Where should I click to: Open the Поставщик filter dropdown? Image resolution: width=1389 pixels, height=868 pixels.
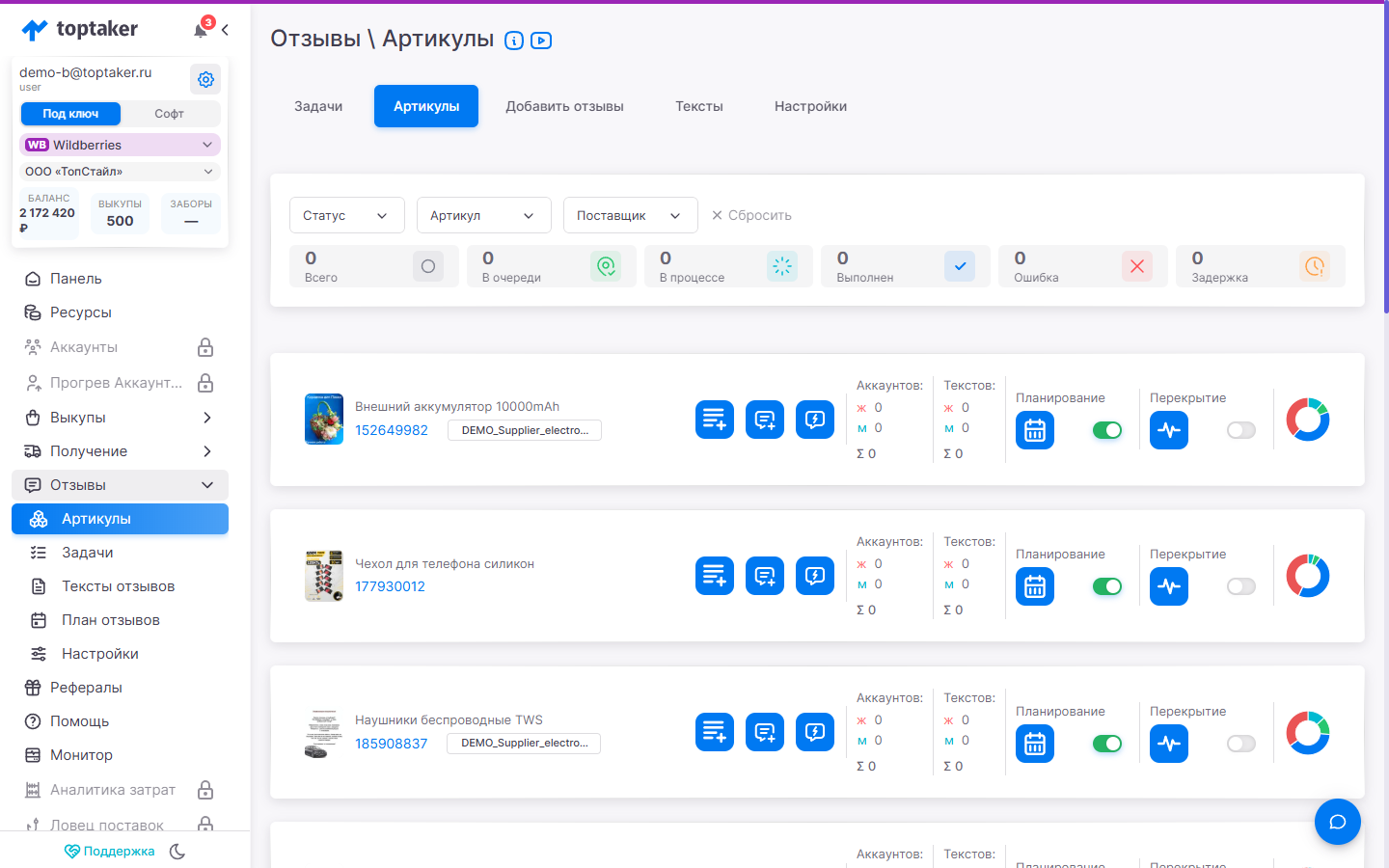click(x=631, y=215)
